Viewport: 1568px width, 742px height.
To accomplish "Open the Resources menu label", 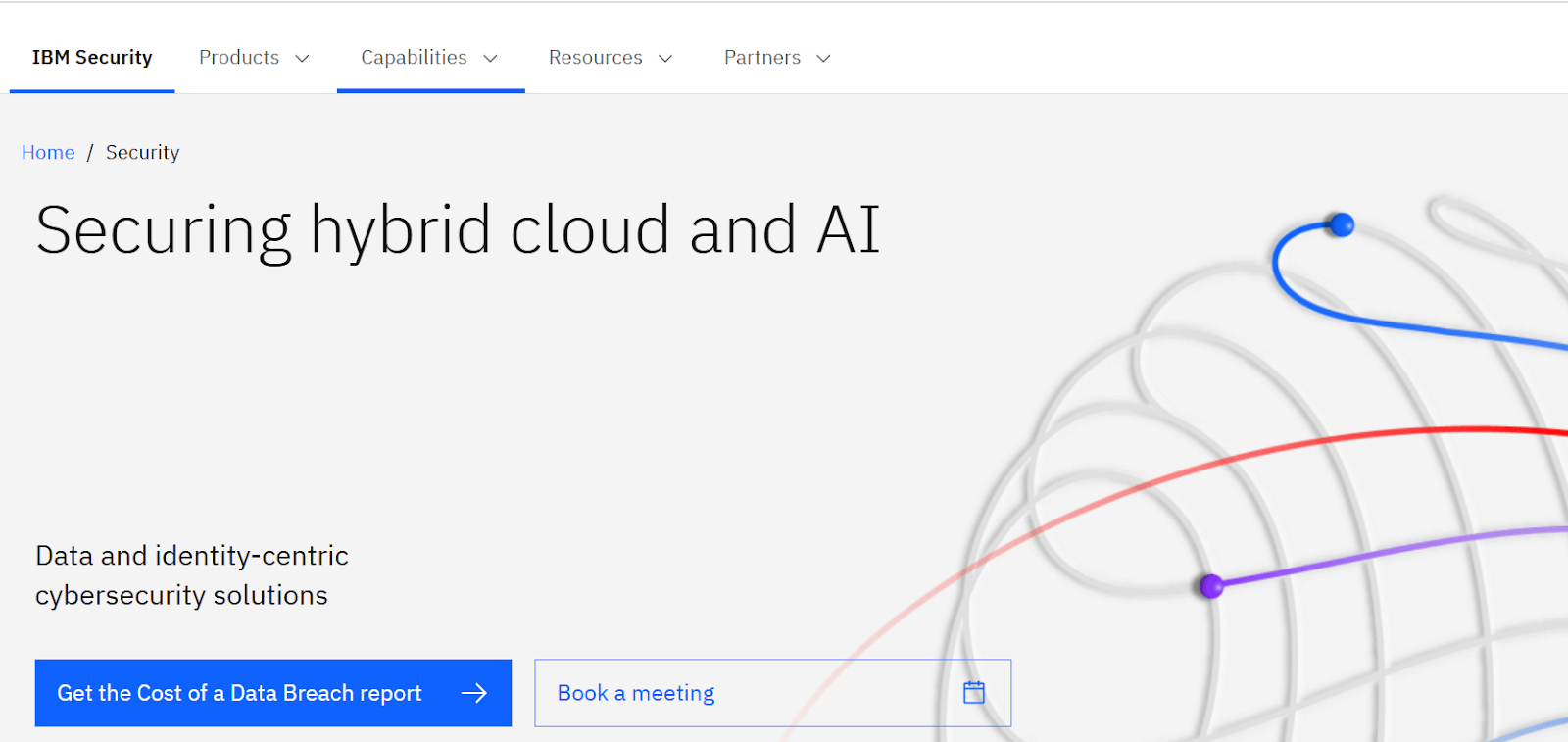I will 595,58.
